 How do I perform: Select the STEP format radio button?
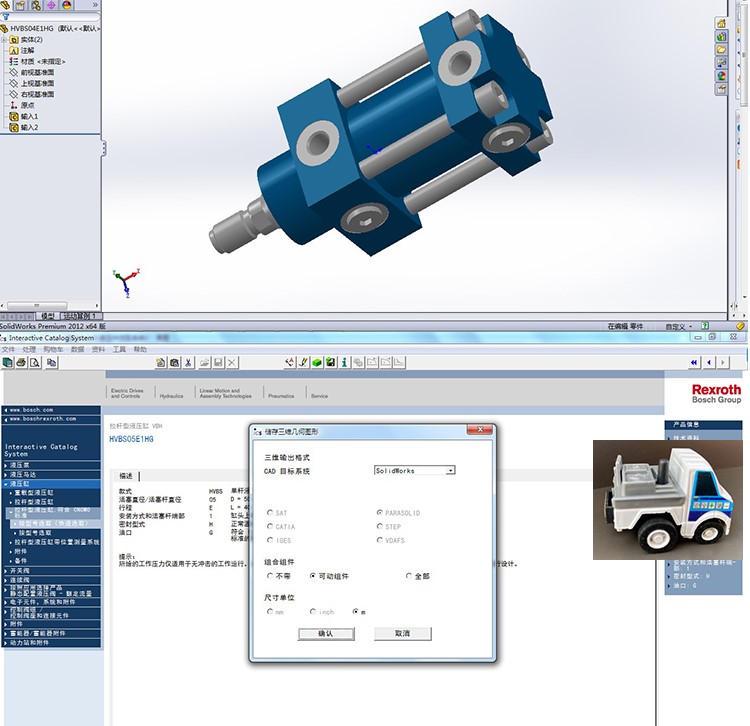click(x=379, y=526)
